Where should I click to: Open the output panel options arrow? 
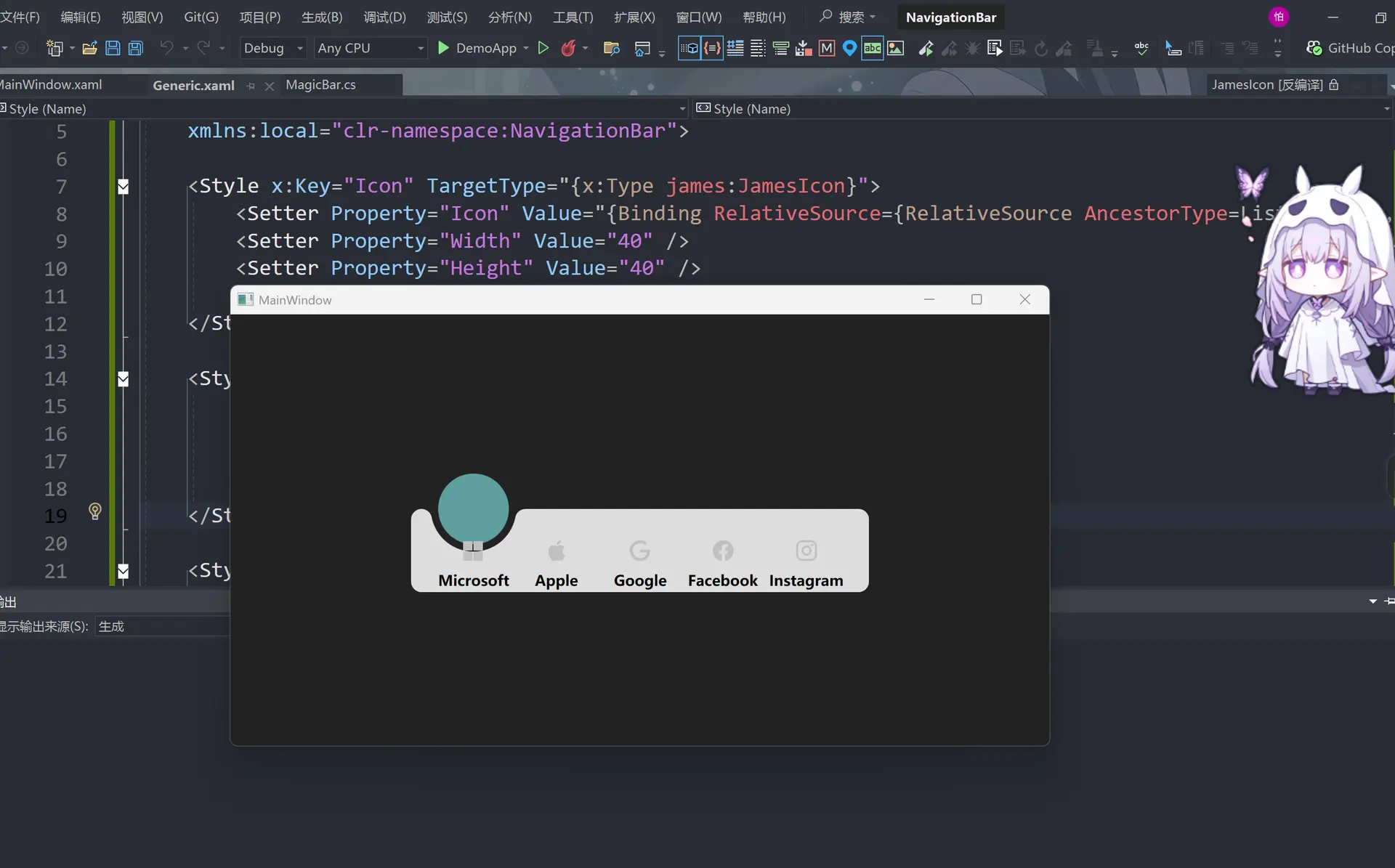click(1372, 601)
